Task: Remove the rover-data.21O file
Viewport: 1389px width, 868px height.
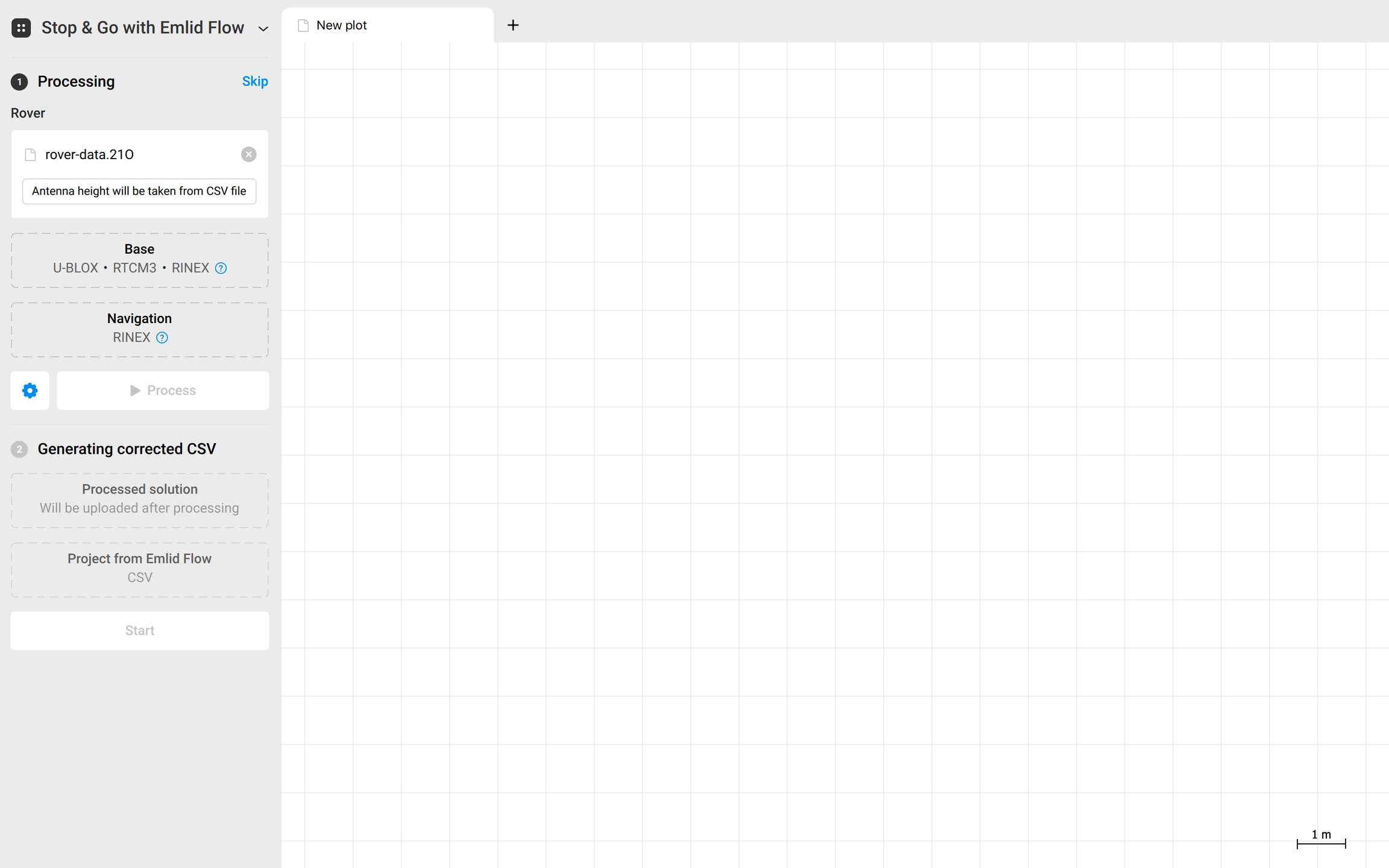Action: click(x=248, y=154)
